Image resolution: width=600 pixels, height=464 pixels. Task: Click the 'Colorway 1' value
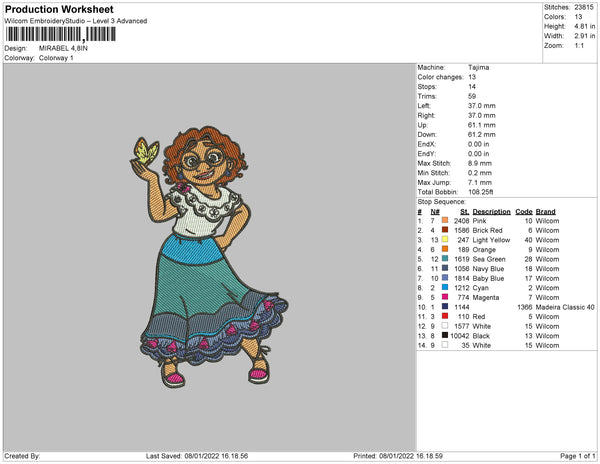coord(56,58)
